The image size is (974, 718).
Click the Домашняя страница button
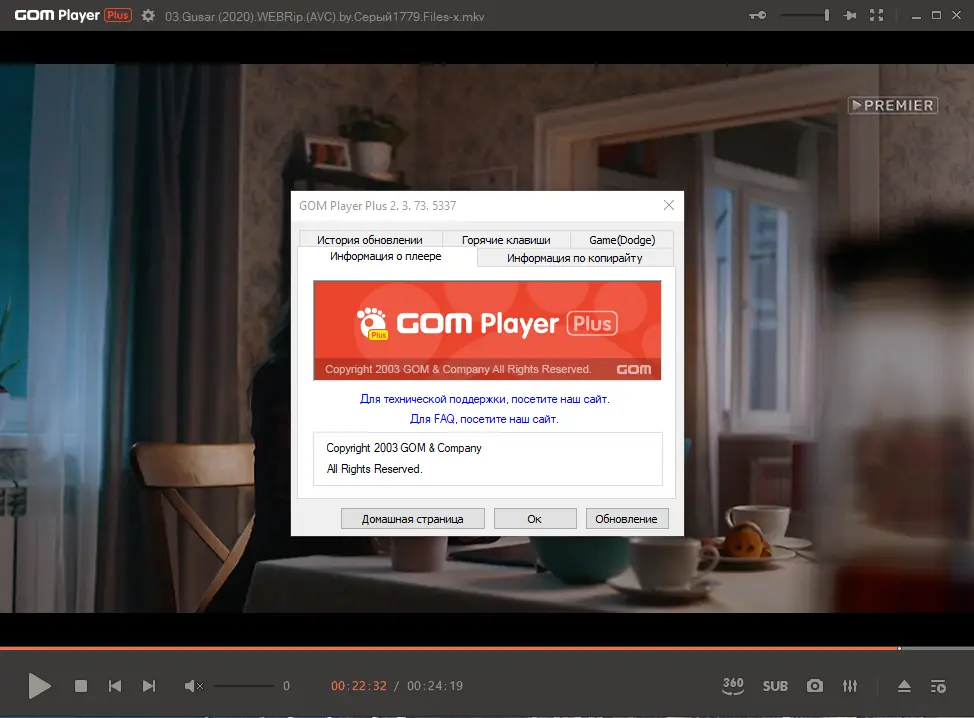coord(412,518)
